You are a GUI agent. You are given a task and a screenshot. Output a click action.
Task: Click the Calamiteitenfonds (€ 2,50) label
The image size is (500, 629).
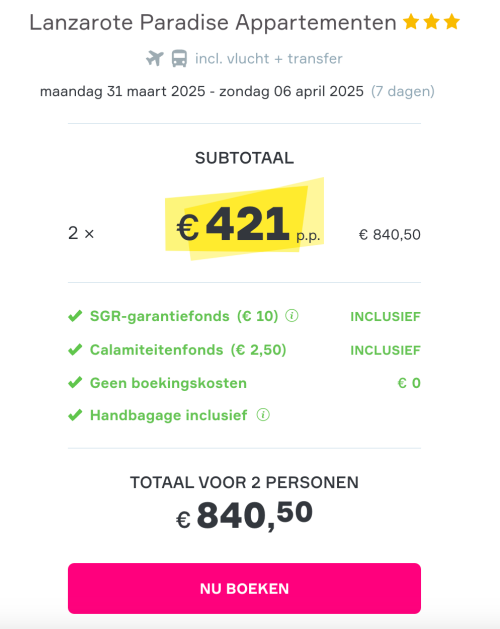[188, 350]
